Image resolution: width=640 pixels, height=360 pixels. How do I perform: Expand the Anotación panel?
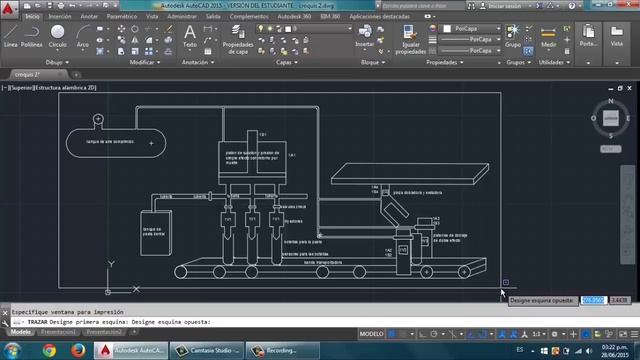pos(198,62)
